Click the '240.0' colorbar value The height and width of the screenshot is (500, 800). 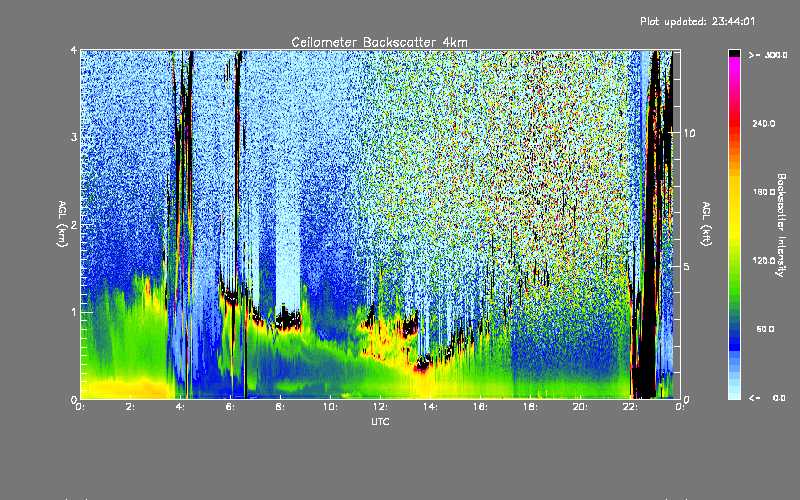click(x=764, y=123)
